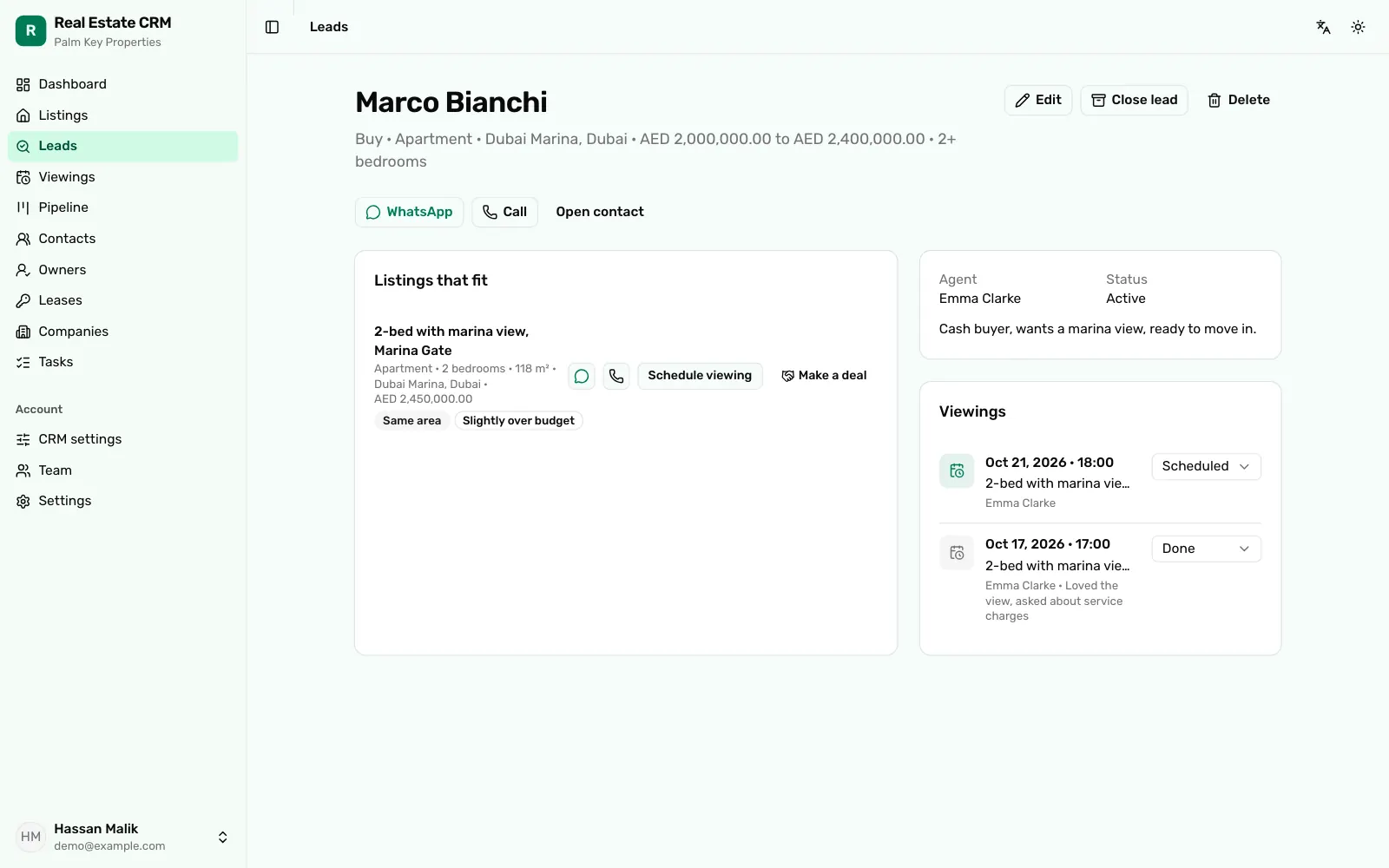Click calendar icon for Oct 17 viewing
1389x868 pixels.
957,553
